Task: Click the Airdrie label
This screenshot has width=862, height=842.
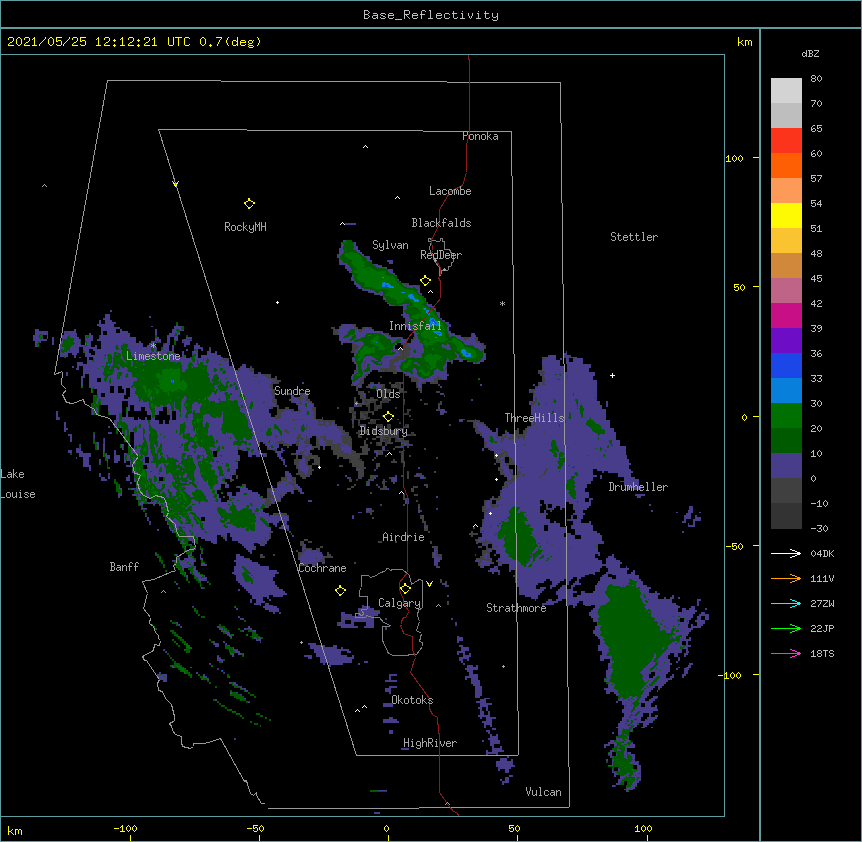Action: (404, 537)
